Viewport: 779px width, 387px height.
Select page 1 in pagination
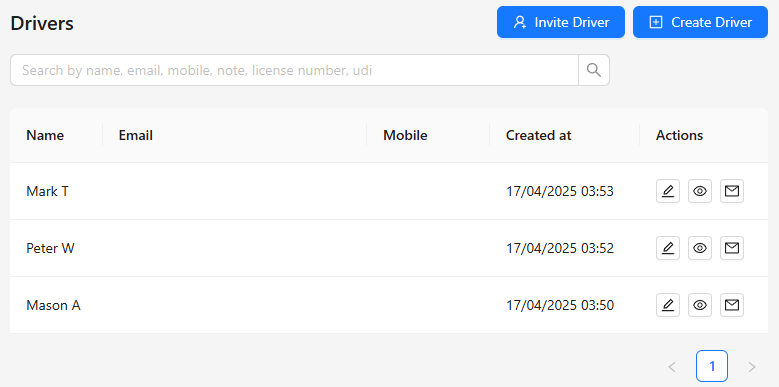(712, 366)
